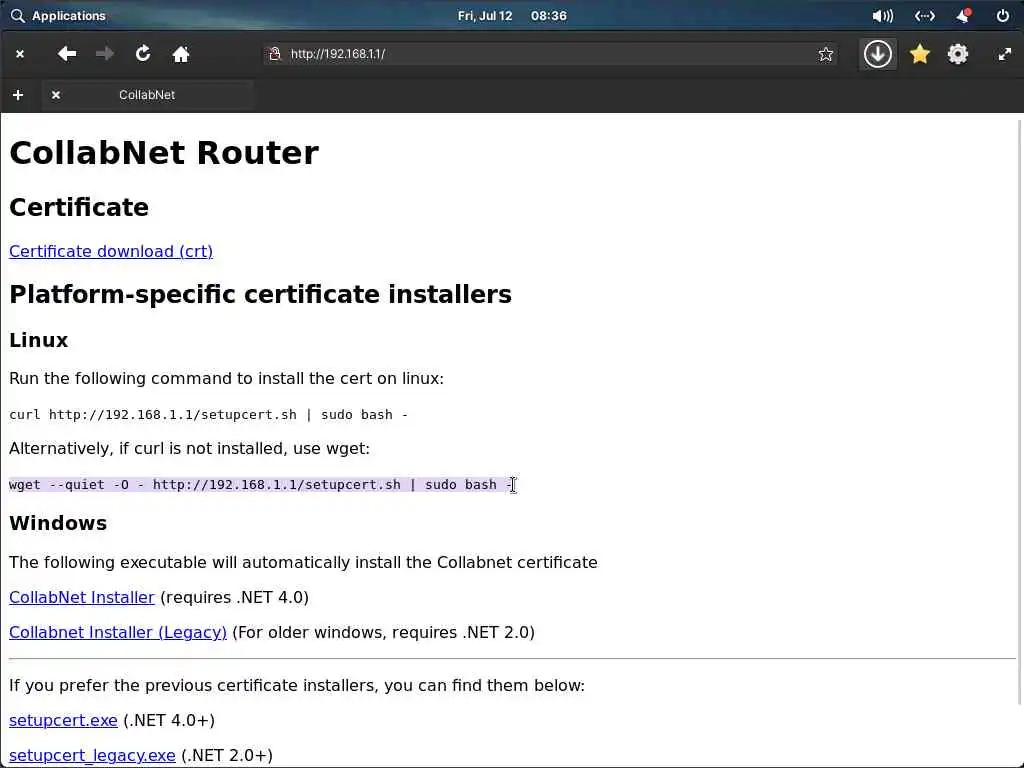Viewport: 1024px width, 768px height.
Task: Click the Linux section heading
Action: coord(39,340)
